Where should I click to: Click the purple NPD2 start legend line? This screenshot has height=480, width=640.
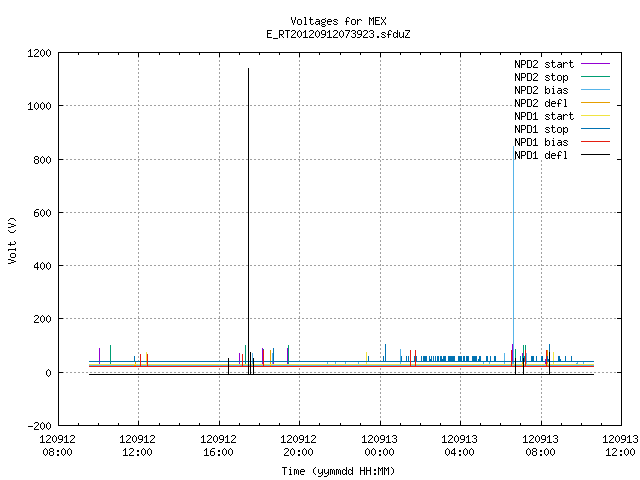click(x=595, y=64)
